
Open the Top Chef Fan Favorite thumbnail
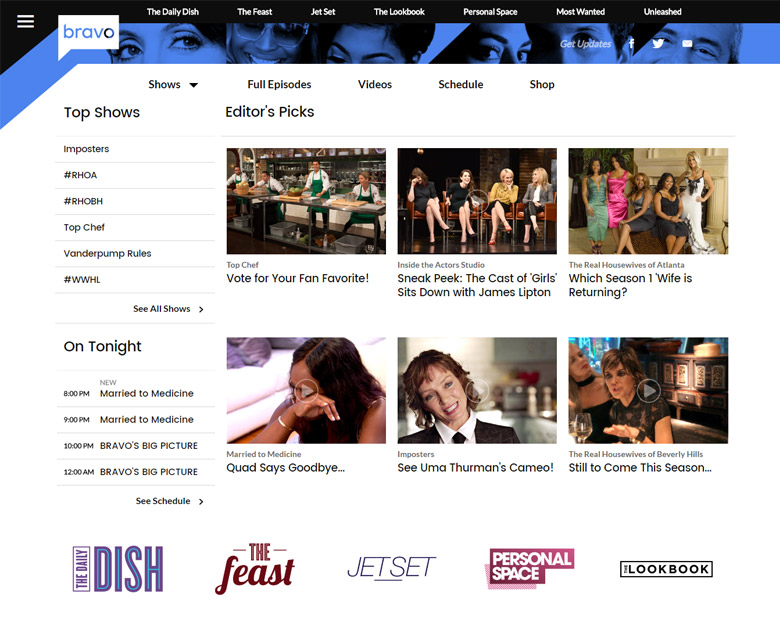point(306,201)
